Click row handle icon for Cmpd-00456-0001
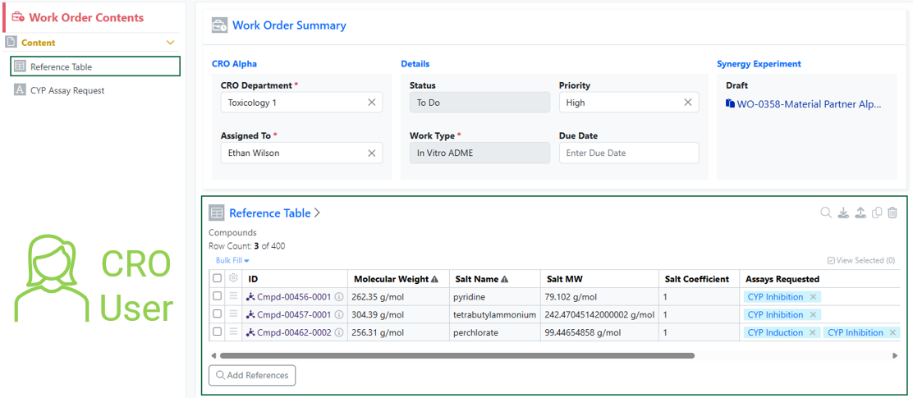 [x=233, y=296]
